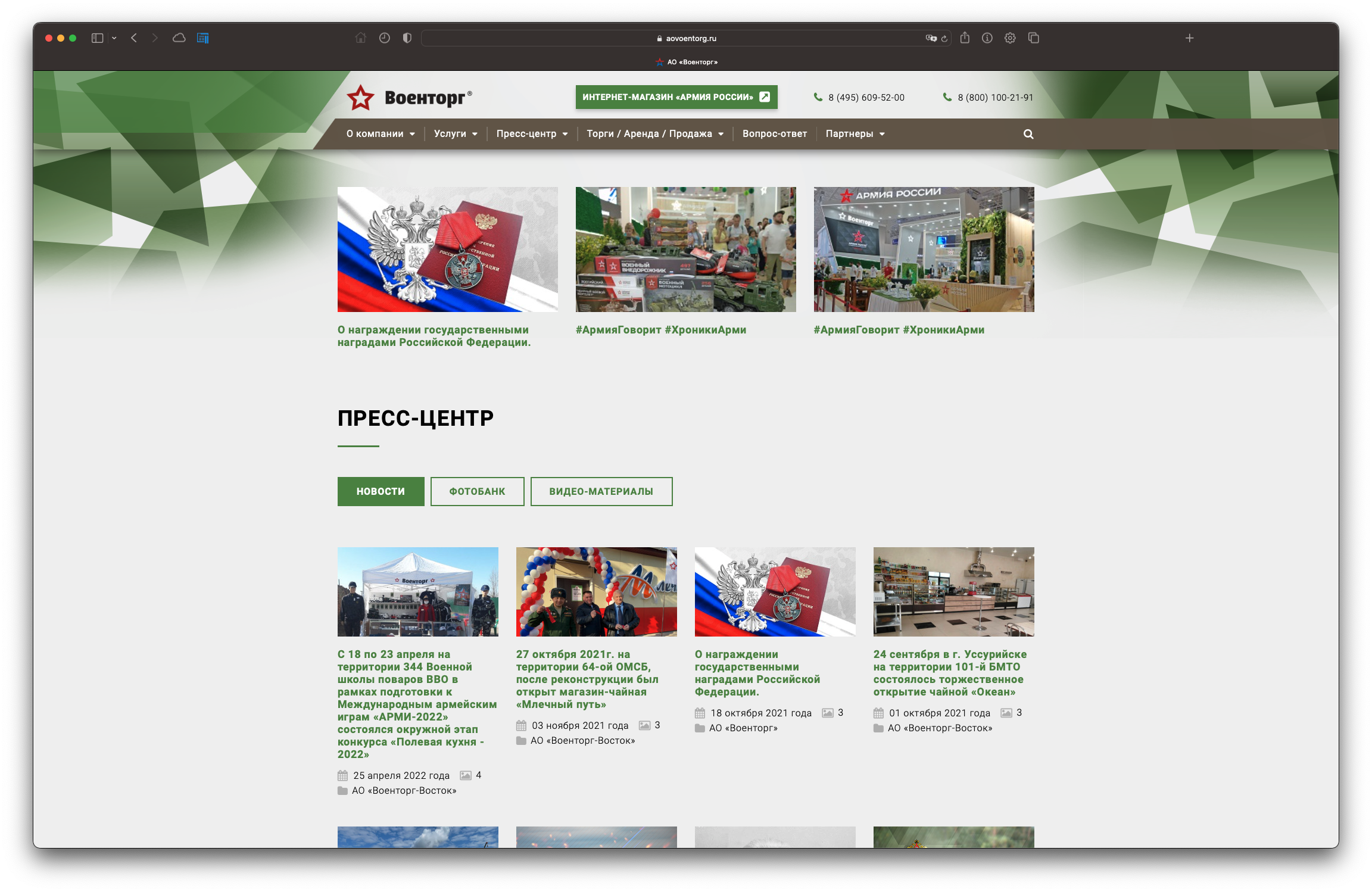Click calendar icon beside 25 апреля 2022 года

342,775
